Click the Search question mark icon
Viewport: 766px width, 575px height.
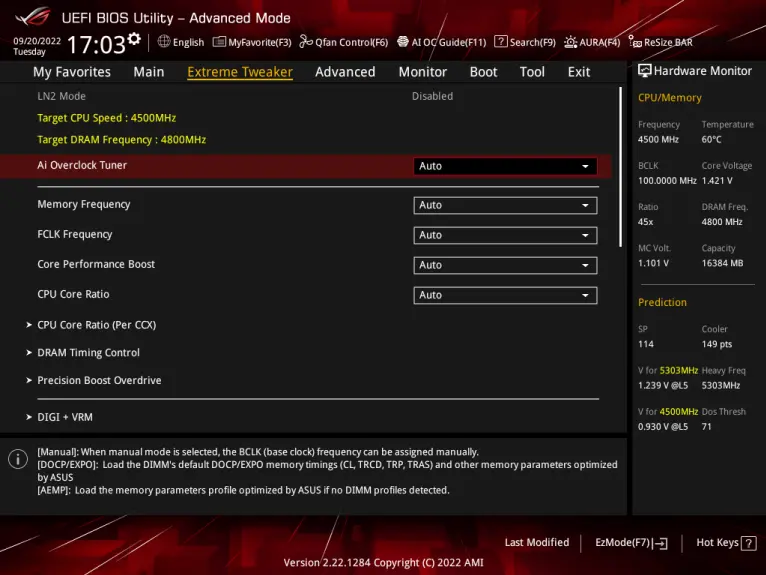[x=500, y=42]
